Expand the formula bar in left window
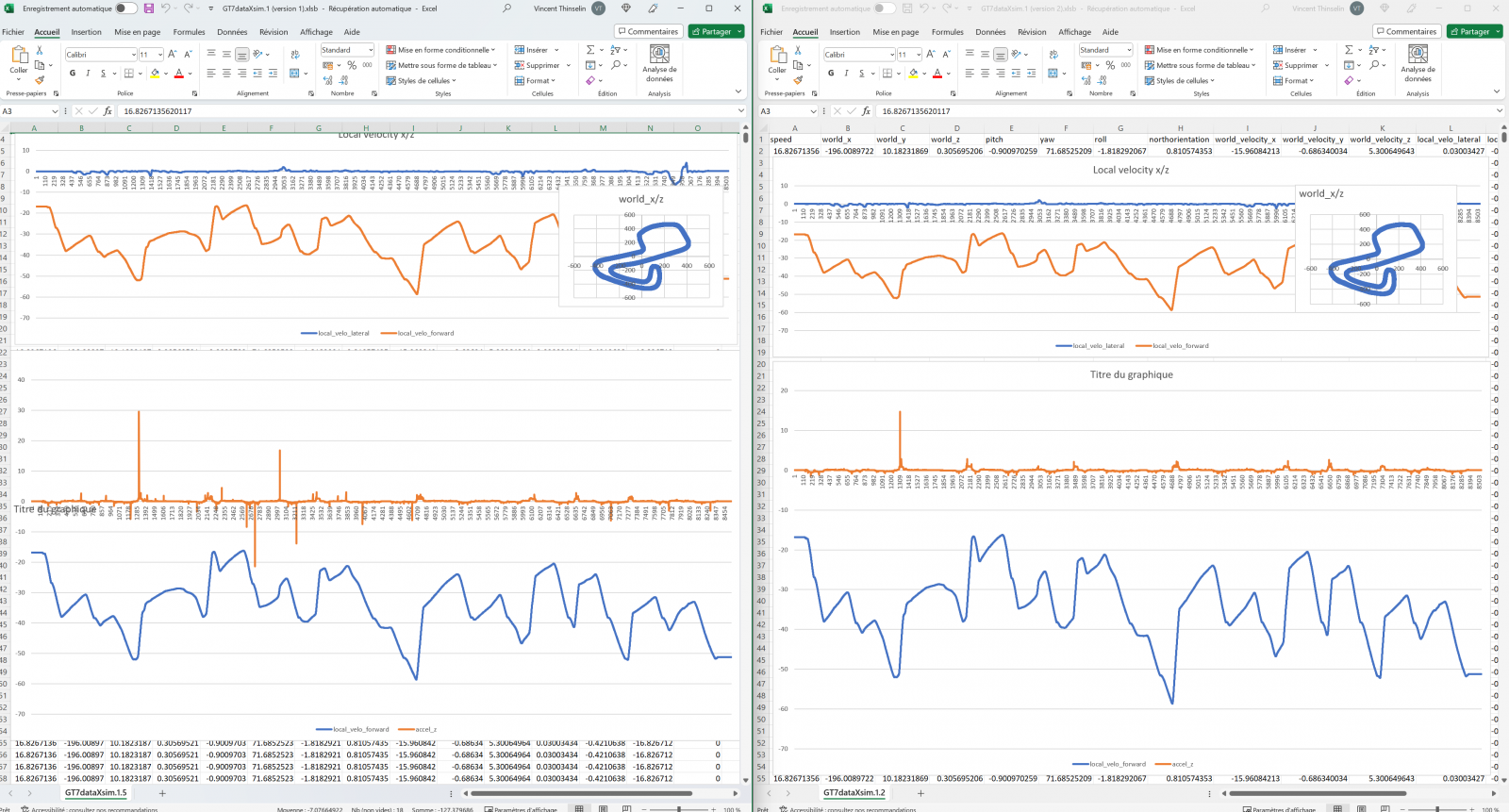The width and height of the screenshot is (1509, 812). click(740, 111)
